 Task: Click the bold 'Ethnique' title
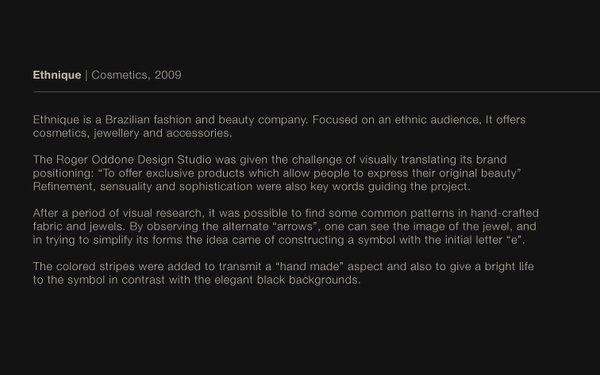pyautogui.click(x=57, y=75)
